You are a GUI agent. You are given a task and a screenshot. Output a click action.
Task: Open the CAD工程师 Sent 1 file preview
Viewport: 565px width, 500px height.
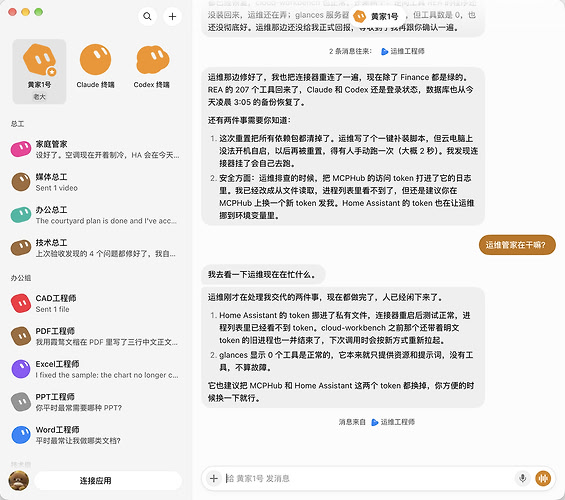52,309
